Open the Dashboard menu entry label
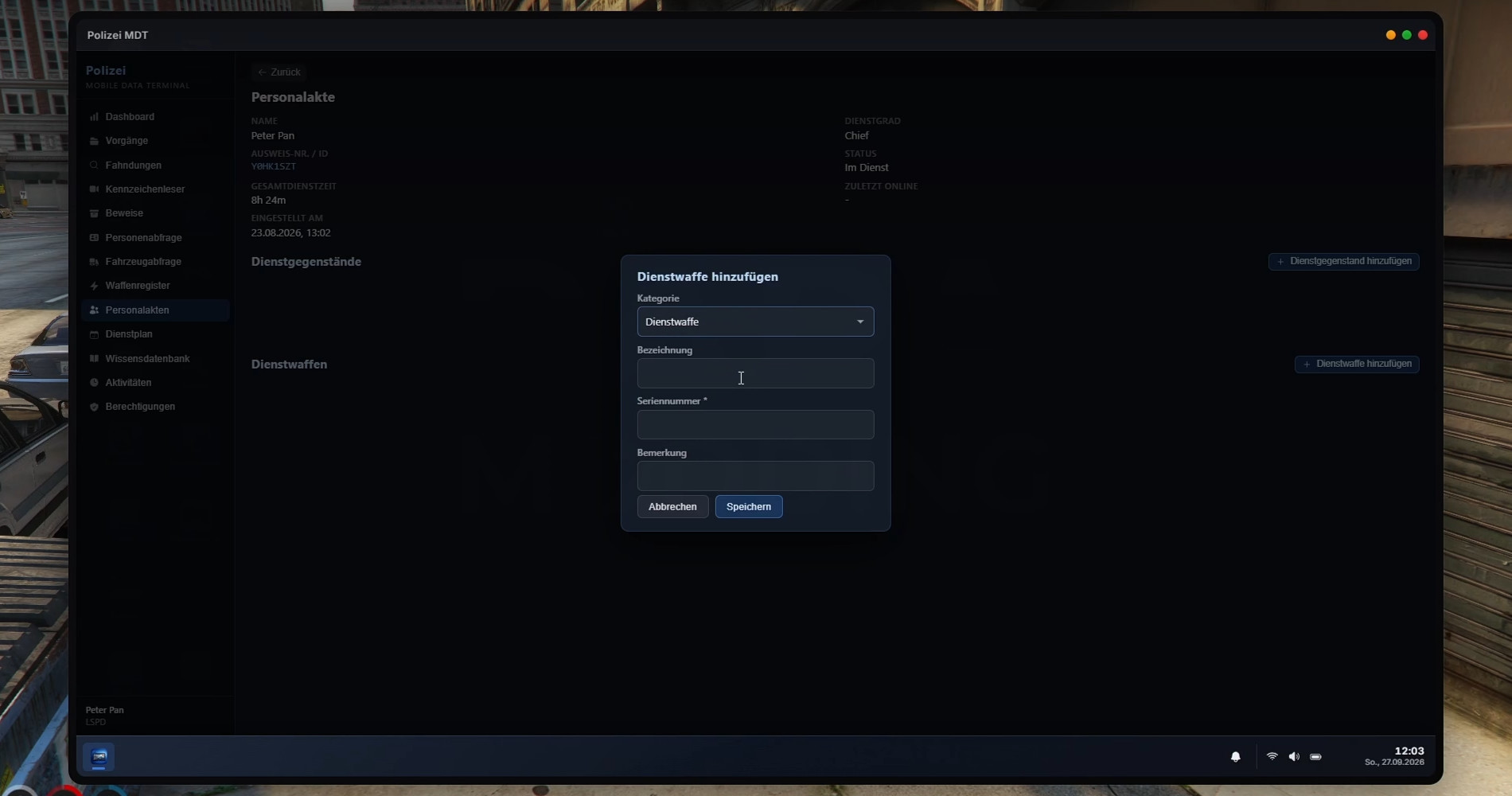This screenshot has width=1512, height=796. [130, 117]
